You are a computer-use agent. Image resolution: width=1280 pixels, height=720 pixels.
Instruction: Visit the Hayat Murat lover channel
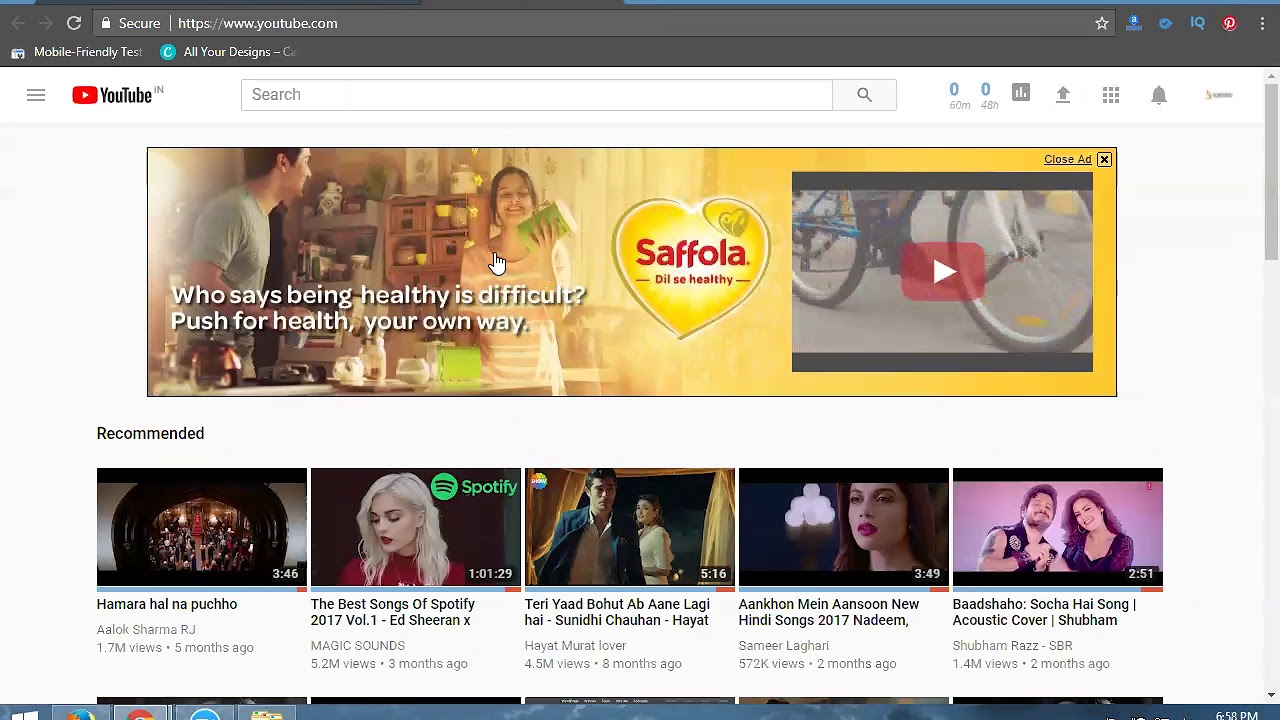point(575,646)
